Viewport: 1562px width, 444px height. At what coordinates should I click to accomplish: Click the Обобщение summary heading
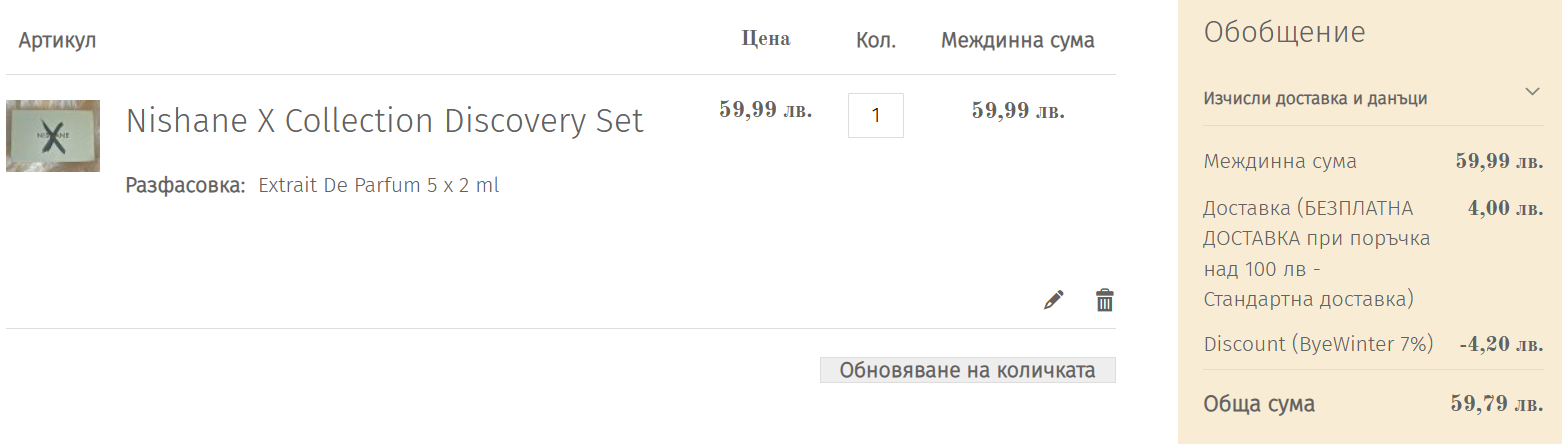coord(1284,33)
